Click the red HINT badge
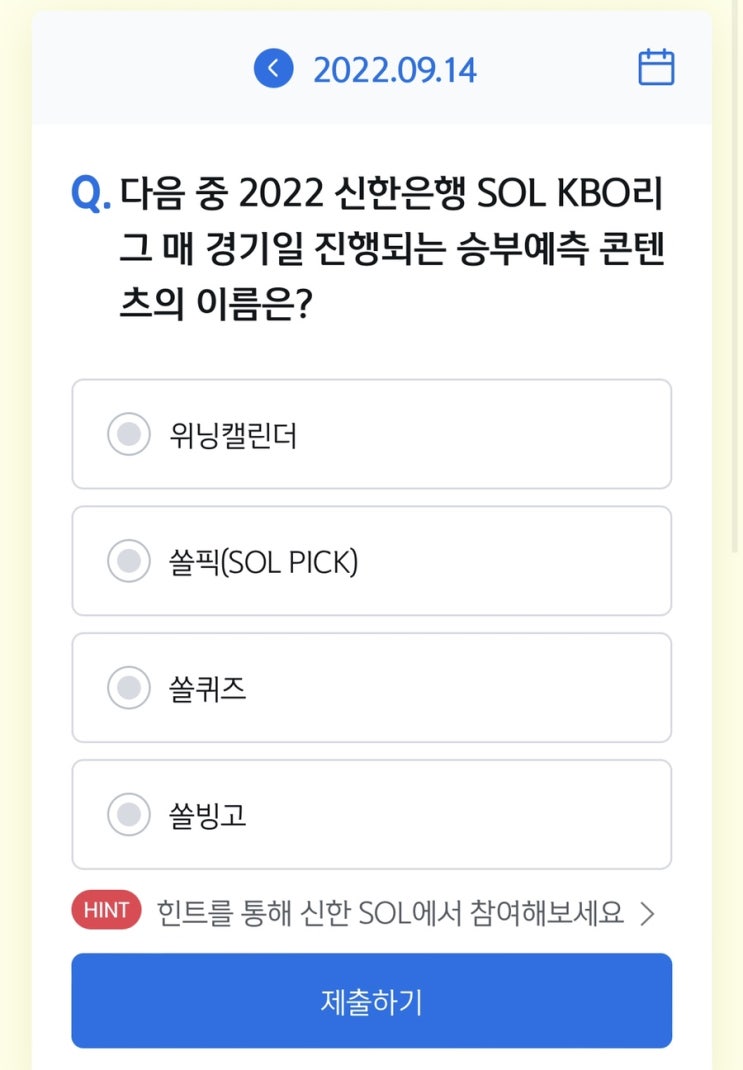 (107, 911)
